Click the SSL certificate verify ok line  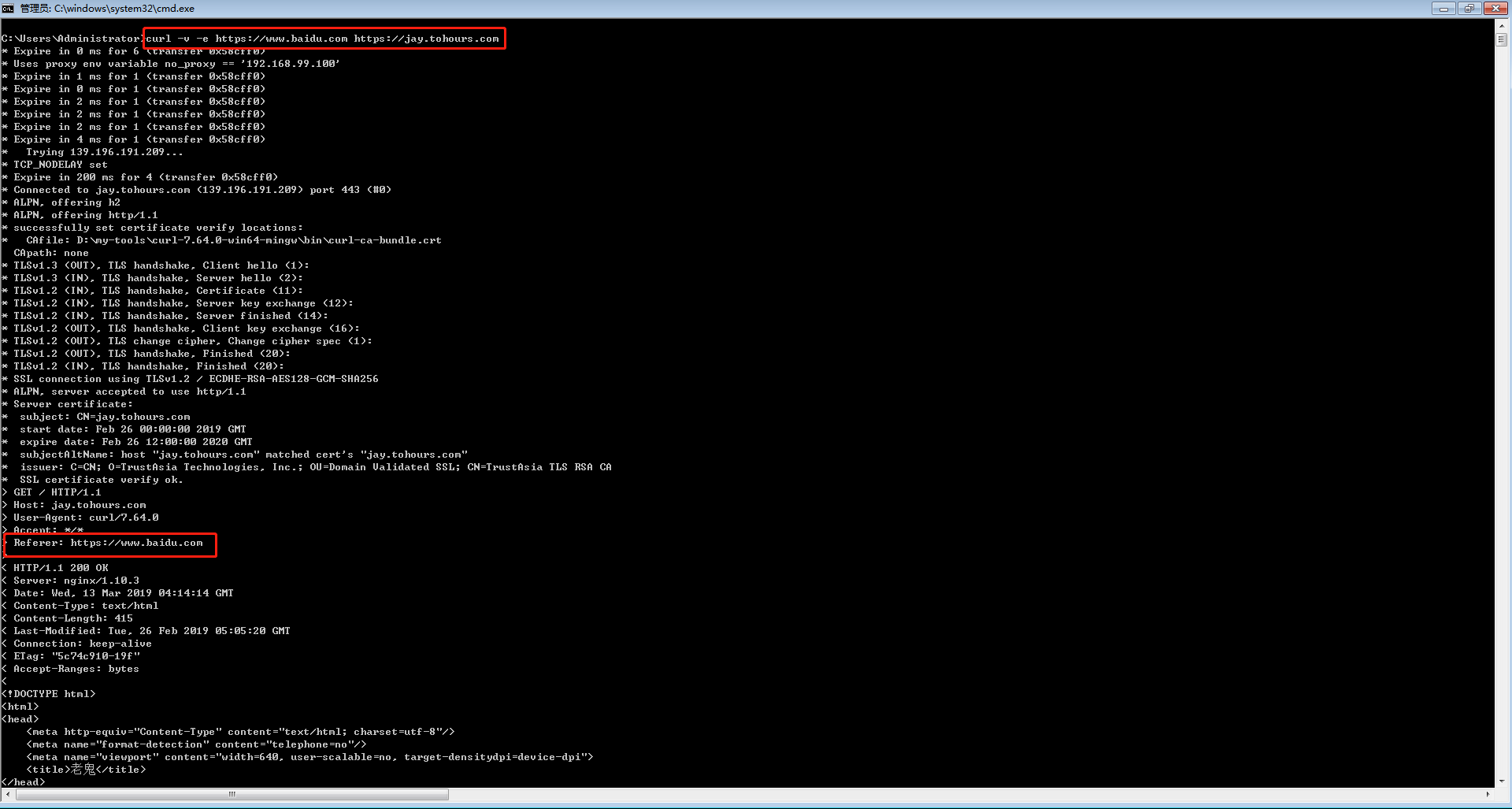click(101, 480)
